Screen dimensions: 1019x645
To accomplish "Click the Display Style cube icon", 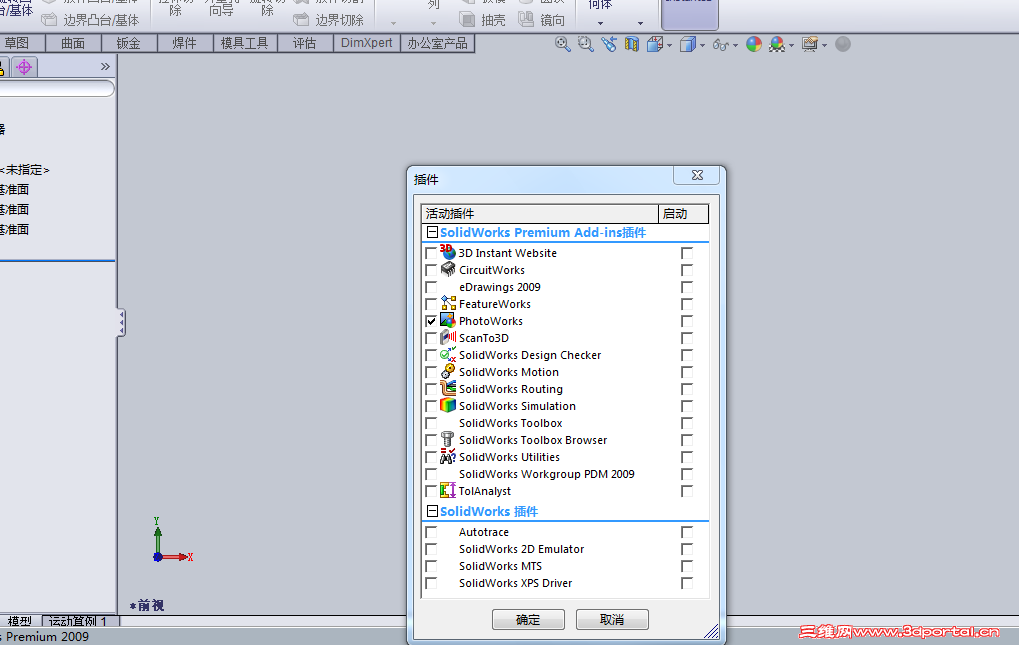I will [688, 44].
